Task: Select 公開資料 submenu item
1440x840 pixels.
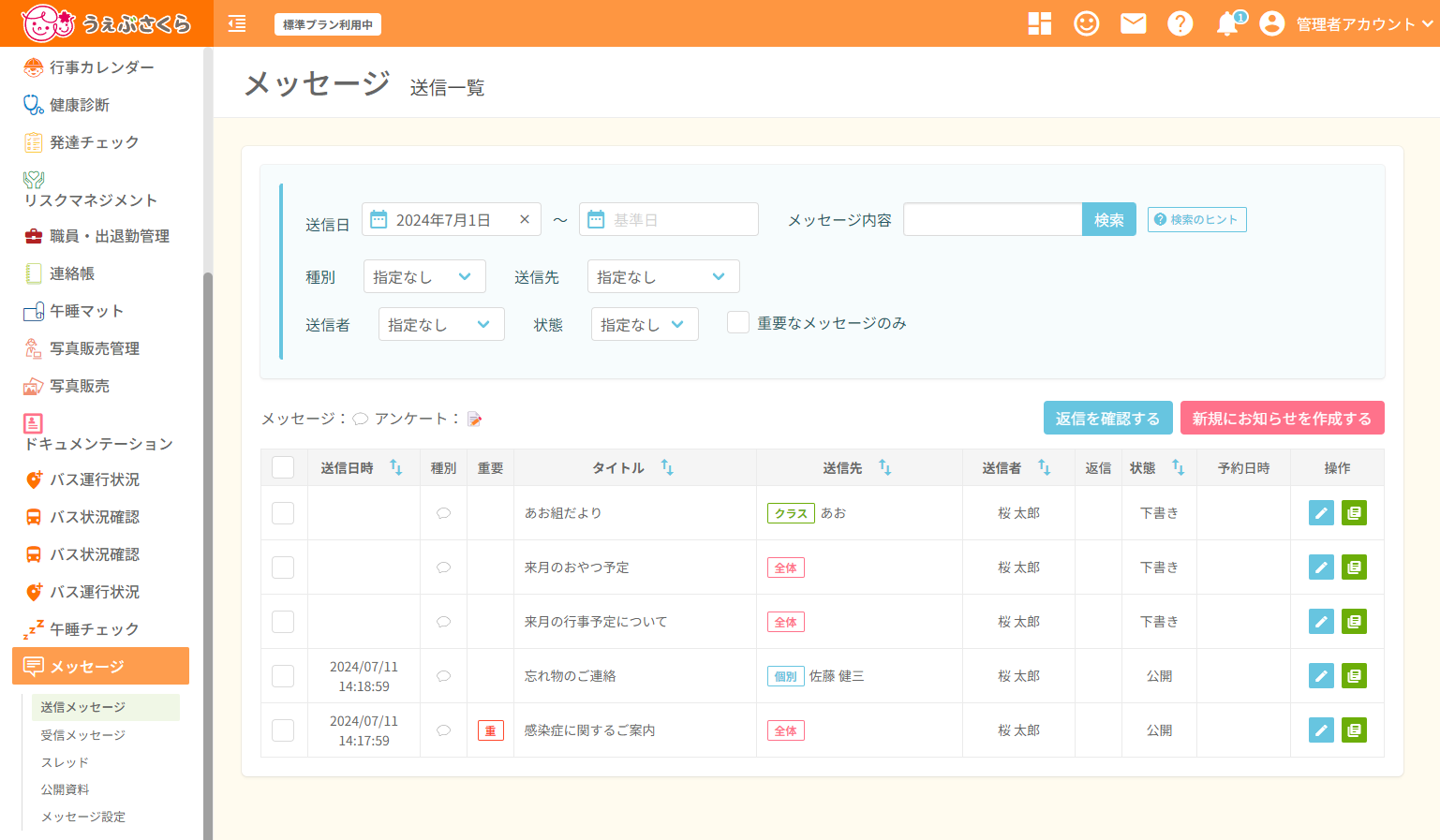Action: pyautogui.click(x=65, y=789)
